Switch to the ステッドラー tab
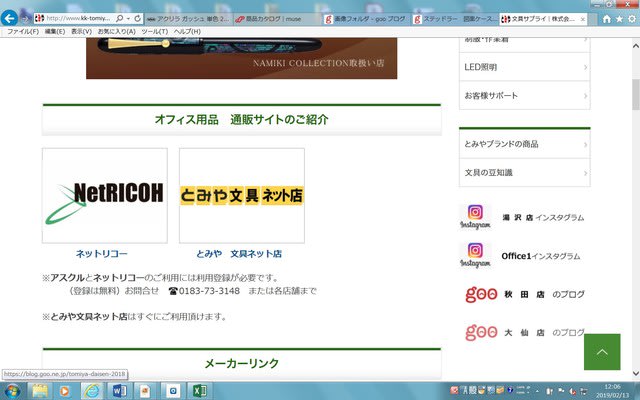Viewport: 640px width, 400px height. pyautogui.click(x=455, y=19)
